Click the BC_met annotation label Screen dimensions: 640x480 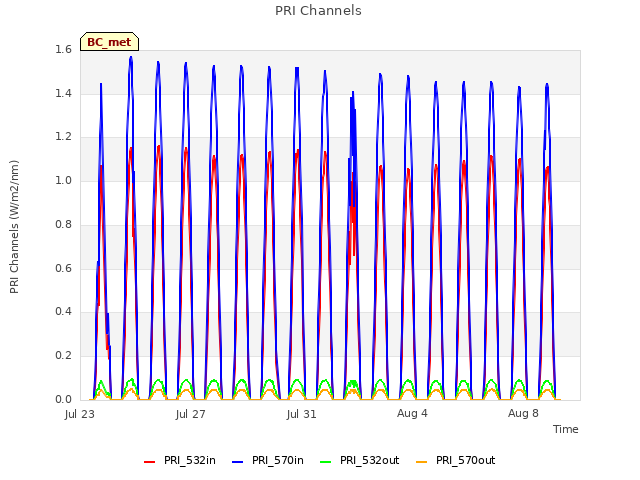click(109, 42)
